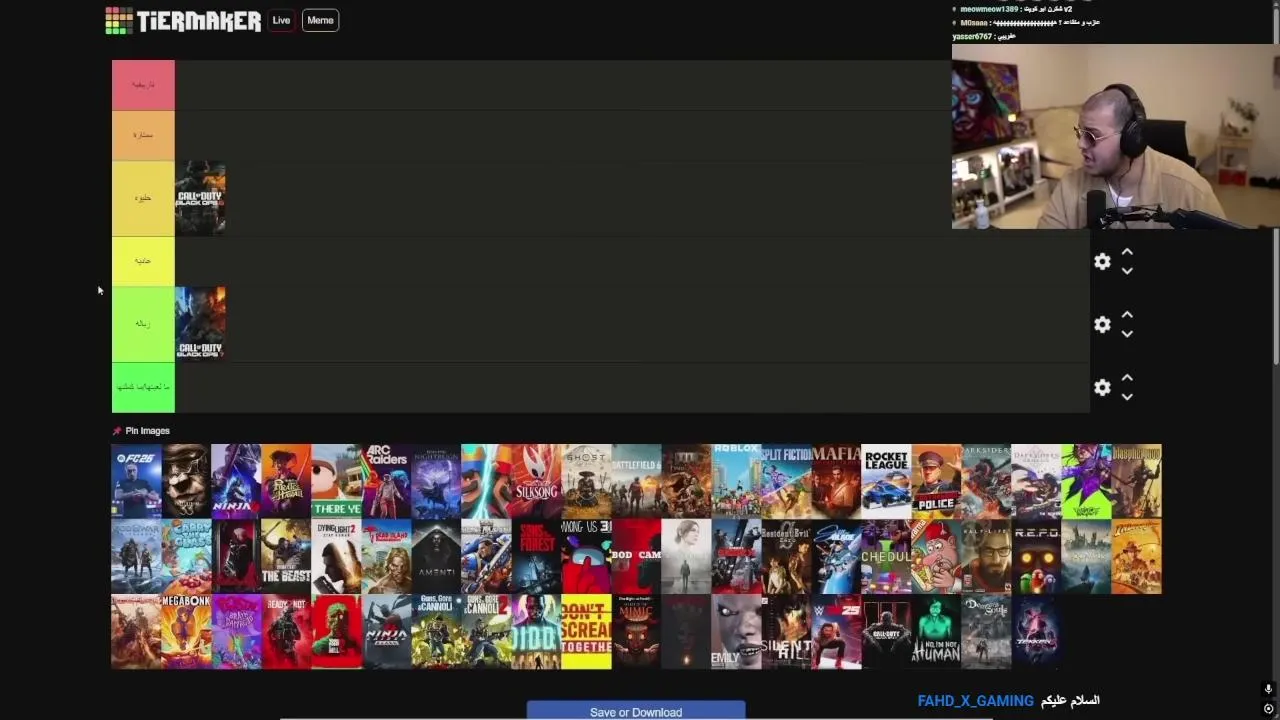Click the orange tier label
Screen dimensions: 1280x720
143,135
